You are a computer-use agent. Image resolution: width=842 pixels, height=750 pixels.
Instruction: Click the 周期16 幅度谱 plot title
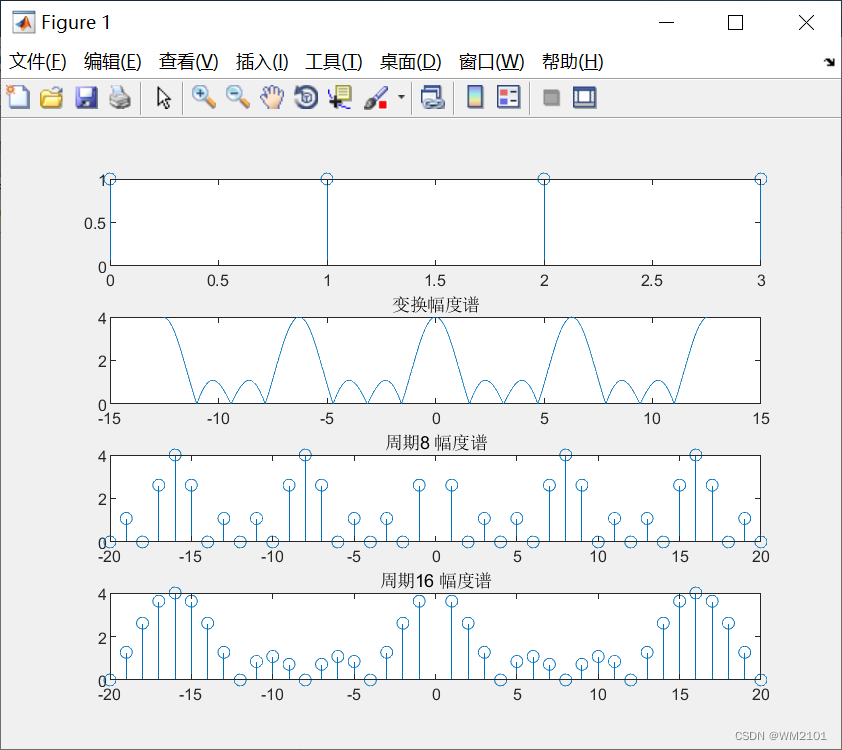click(x=435, y=581)
